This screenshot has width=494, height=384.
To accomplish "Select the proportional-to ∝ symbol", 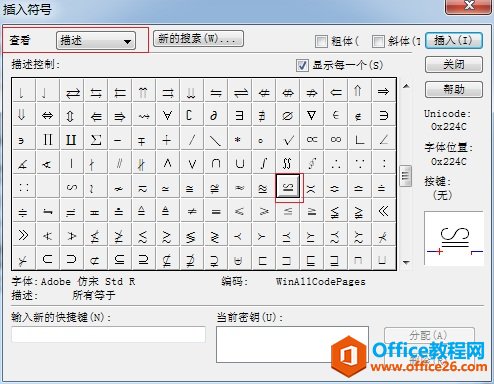I will (312, 139).
